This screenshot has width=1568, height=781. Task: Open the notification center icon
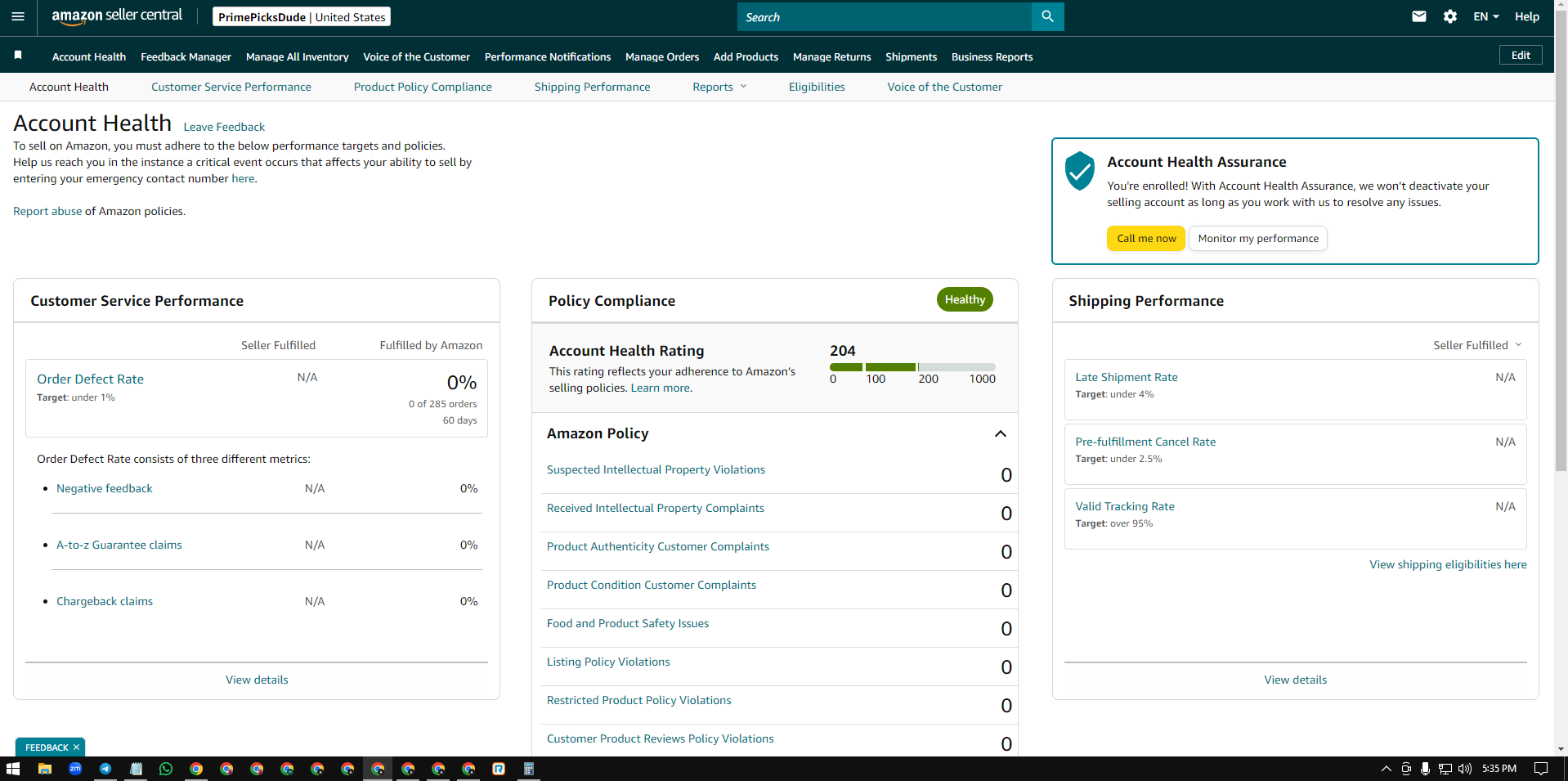[1541, 769]
